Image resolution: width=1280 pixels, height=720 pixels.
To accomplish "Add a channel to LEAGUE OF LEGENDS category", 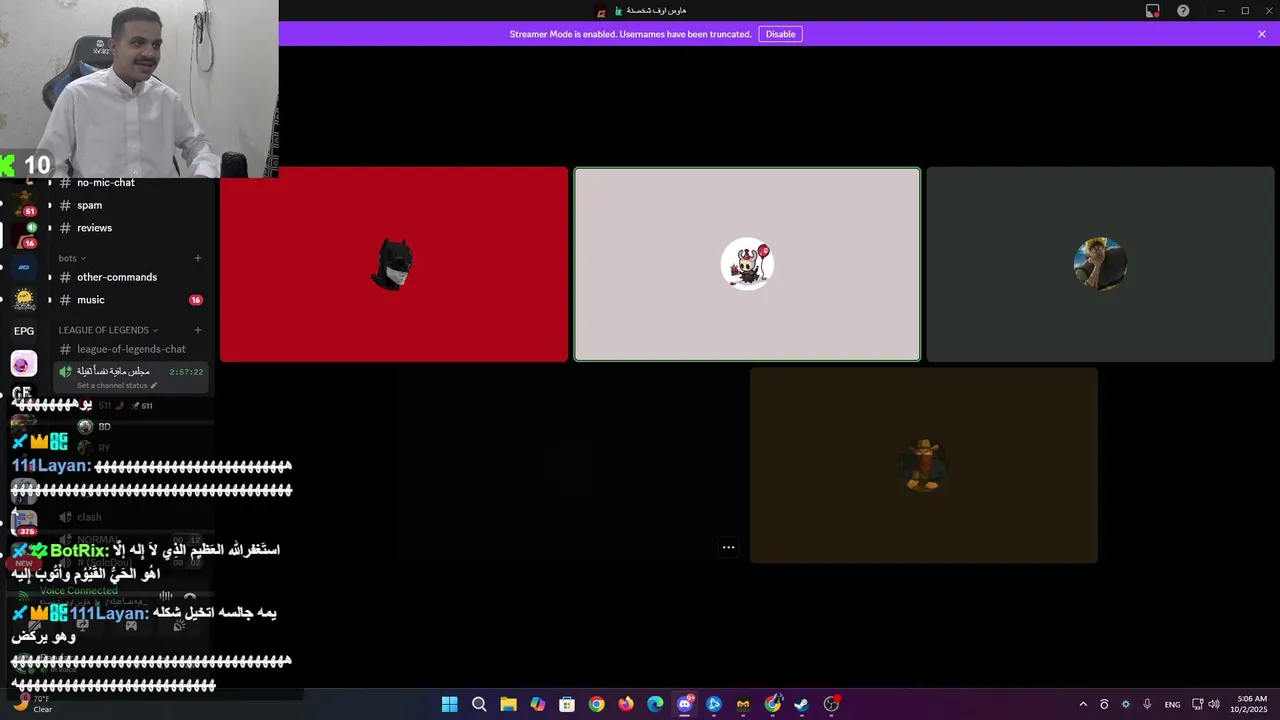I will coord(197,330).
